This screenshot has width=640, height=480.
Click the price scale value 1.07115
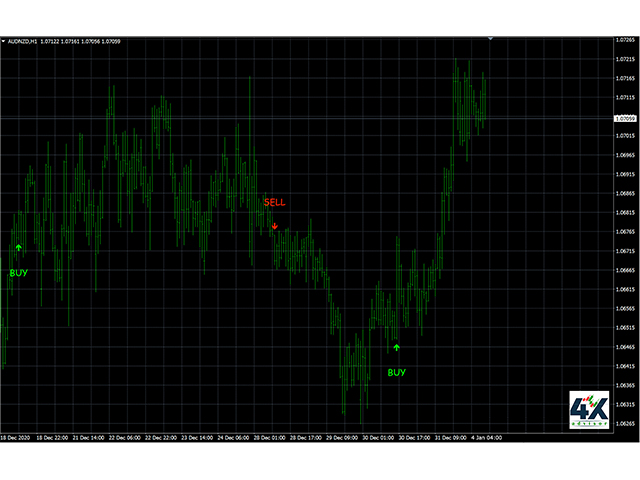tap(625, 98)
